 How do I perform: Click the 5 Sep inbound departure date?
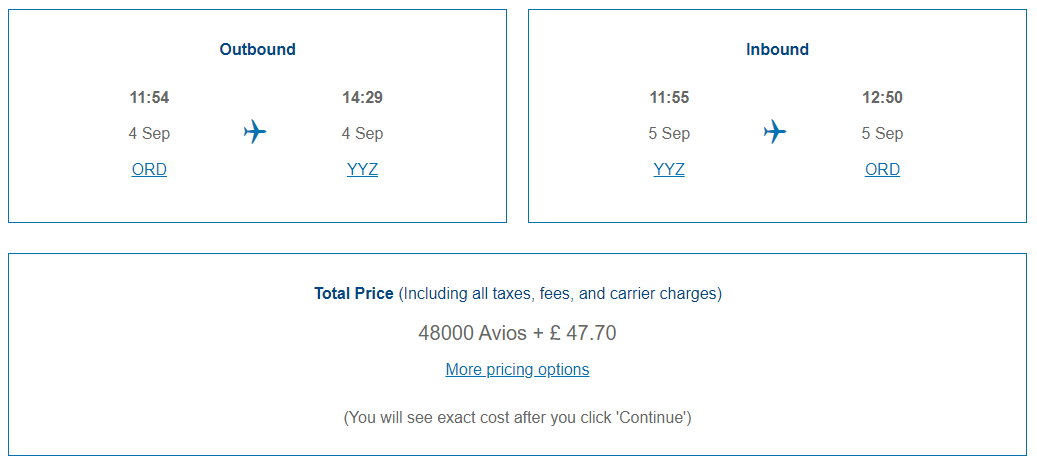tap(669, 134)
